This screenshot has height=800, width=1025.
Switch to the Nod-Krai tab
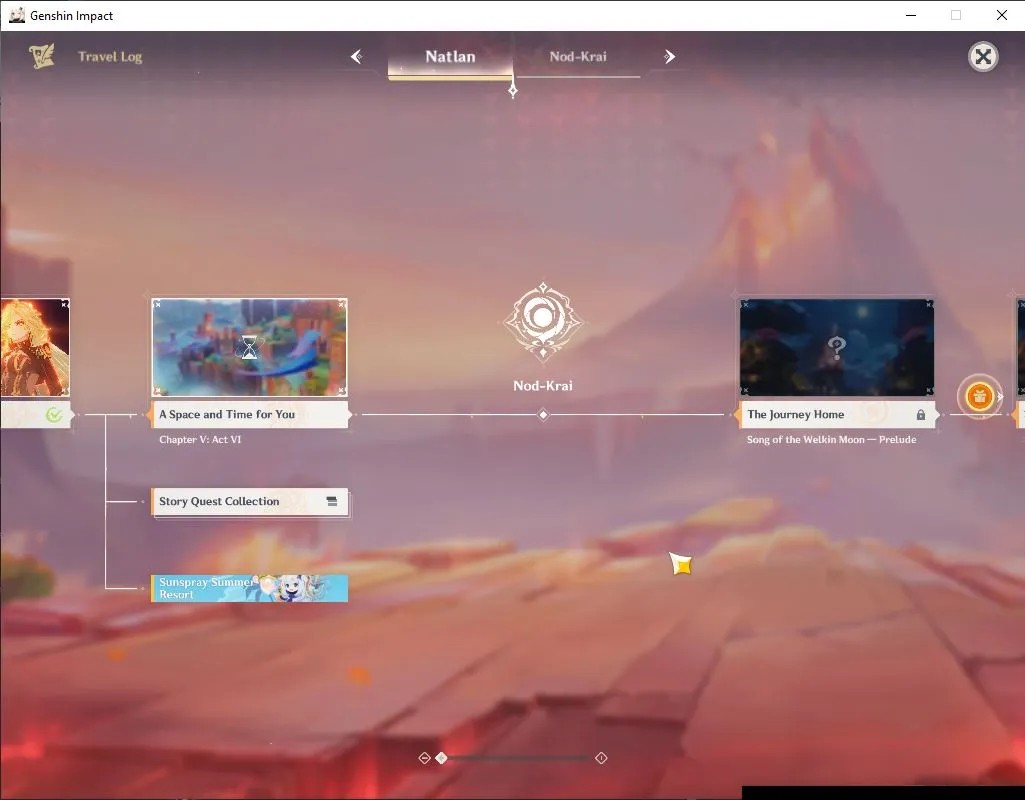tap(578, 57)
